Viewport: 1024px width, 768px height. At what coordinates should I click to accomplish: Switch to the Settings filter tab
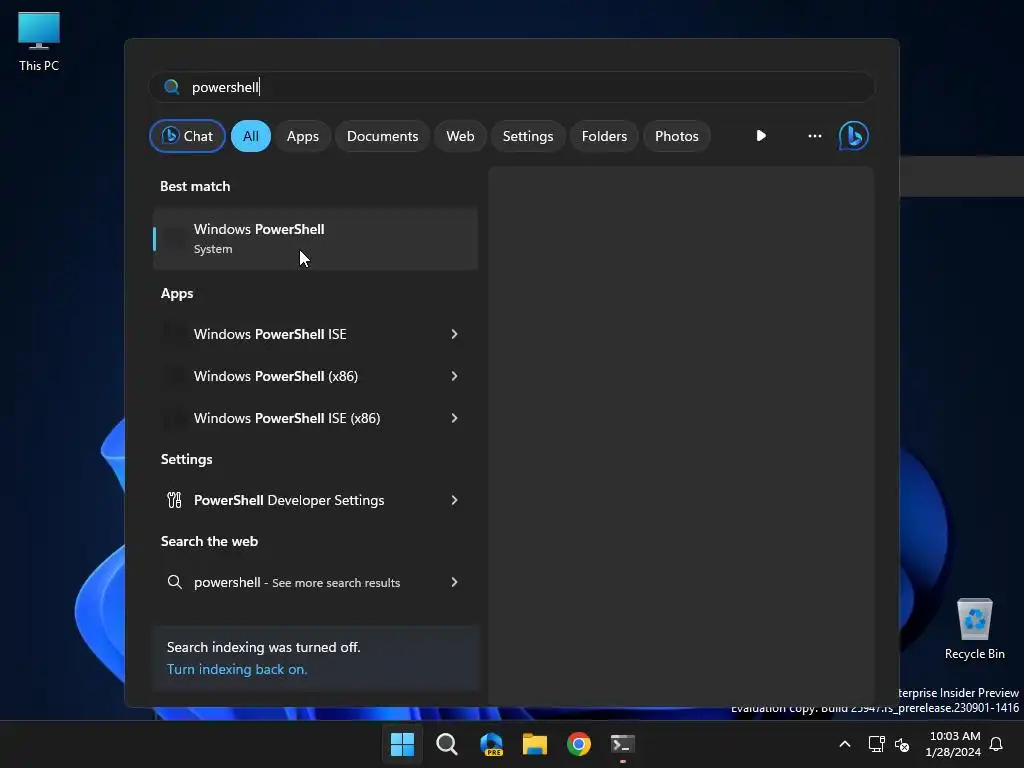[x=528, y=136]
